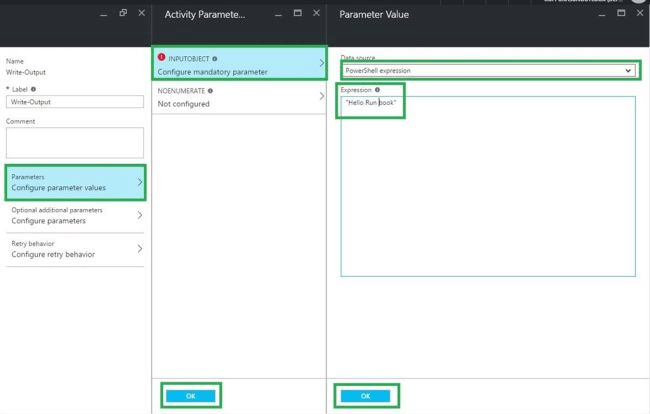The height and width of the screenshot is (414, 650).
Task: Click OK in Parameter Value blade
Action: point(365,396)
